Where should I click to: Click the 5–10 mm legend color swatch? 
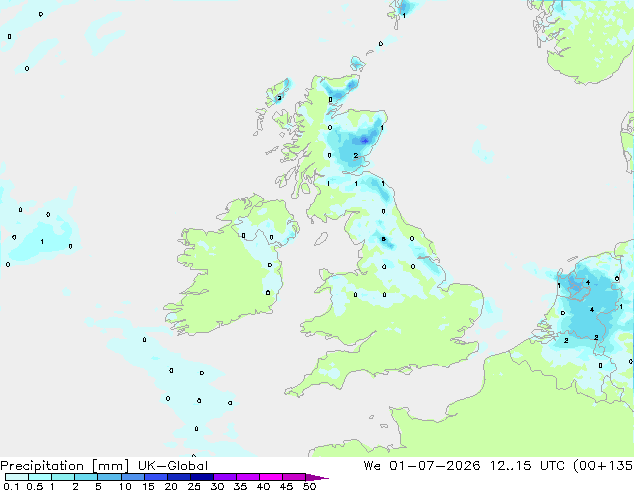(x=109, y=477)
